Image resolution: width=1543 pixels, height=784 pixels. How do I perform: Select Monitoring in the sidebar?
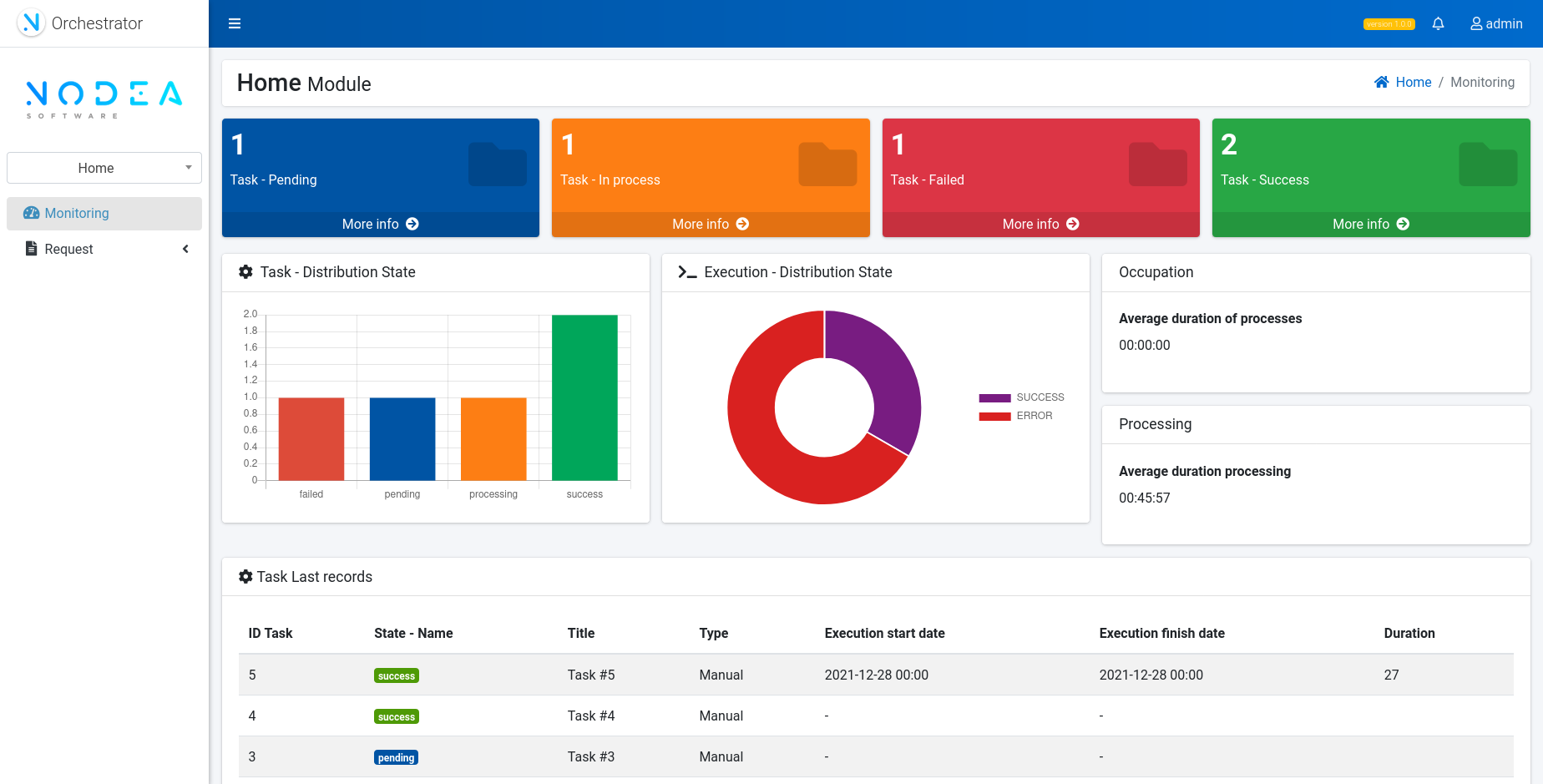click(104, 213)
